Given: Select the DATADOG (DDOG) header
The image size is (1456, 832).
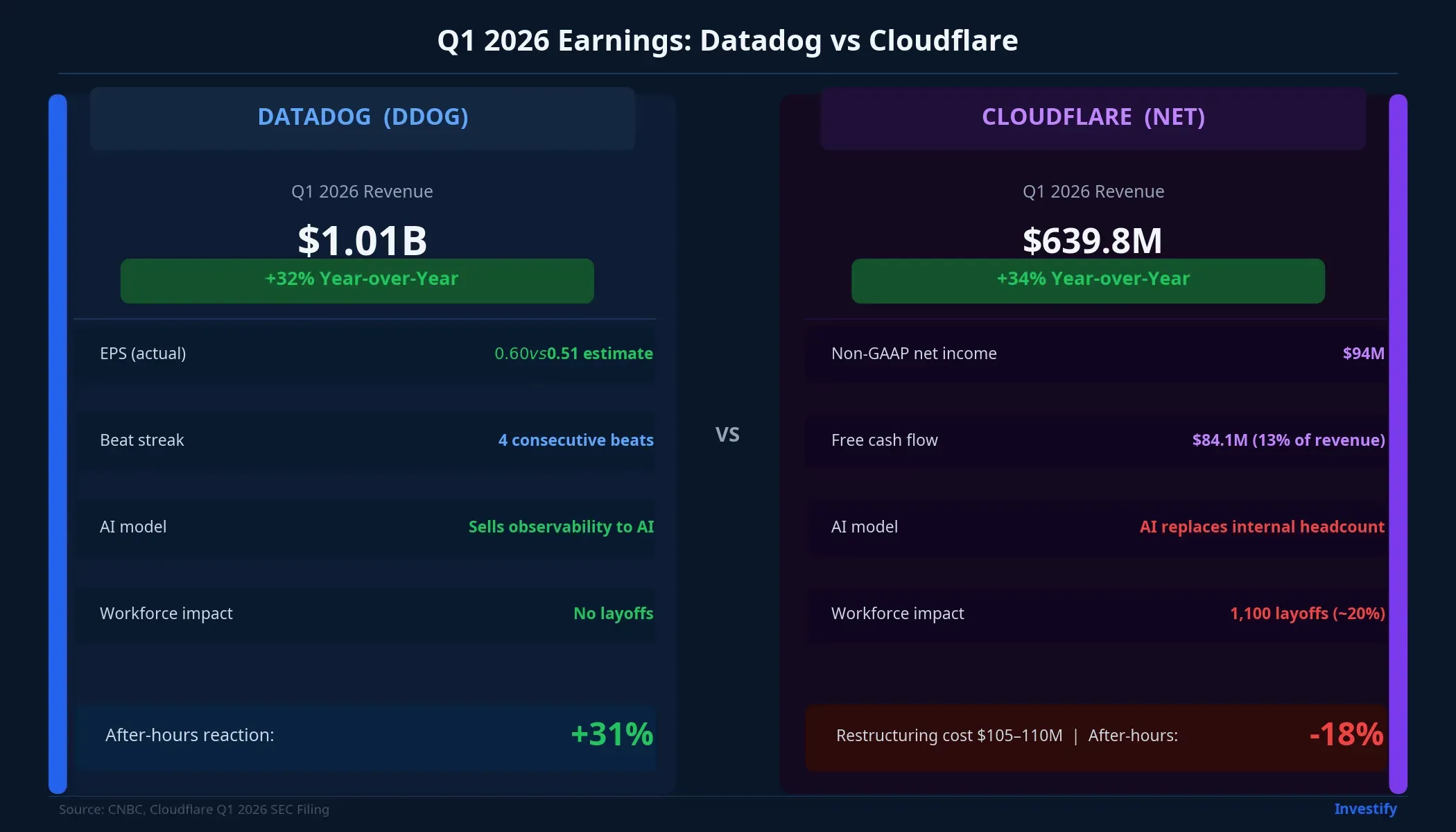Looking at the screenshot, I should click(363, 117).
